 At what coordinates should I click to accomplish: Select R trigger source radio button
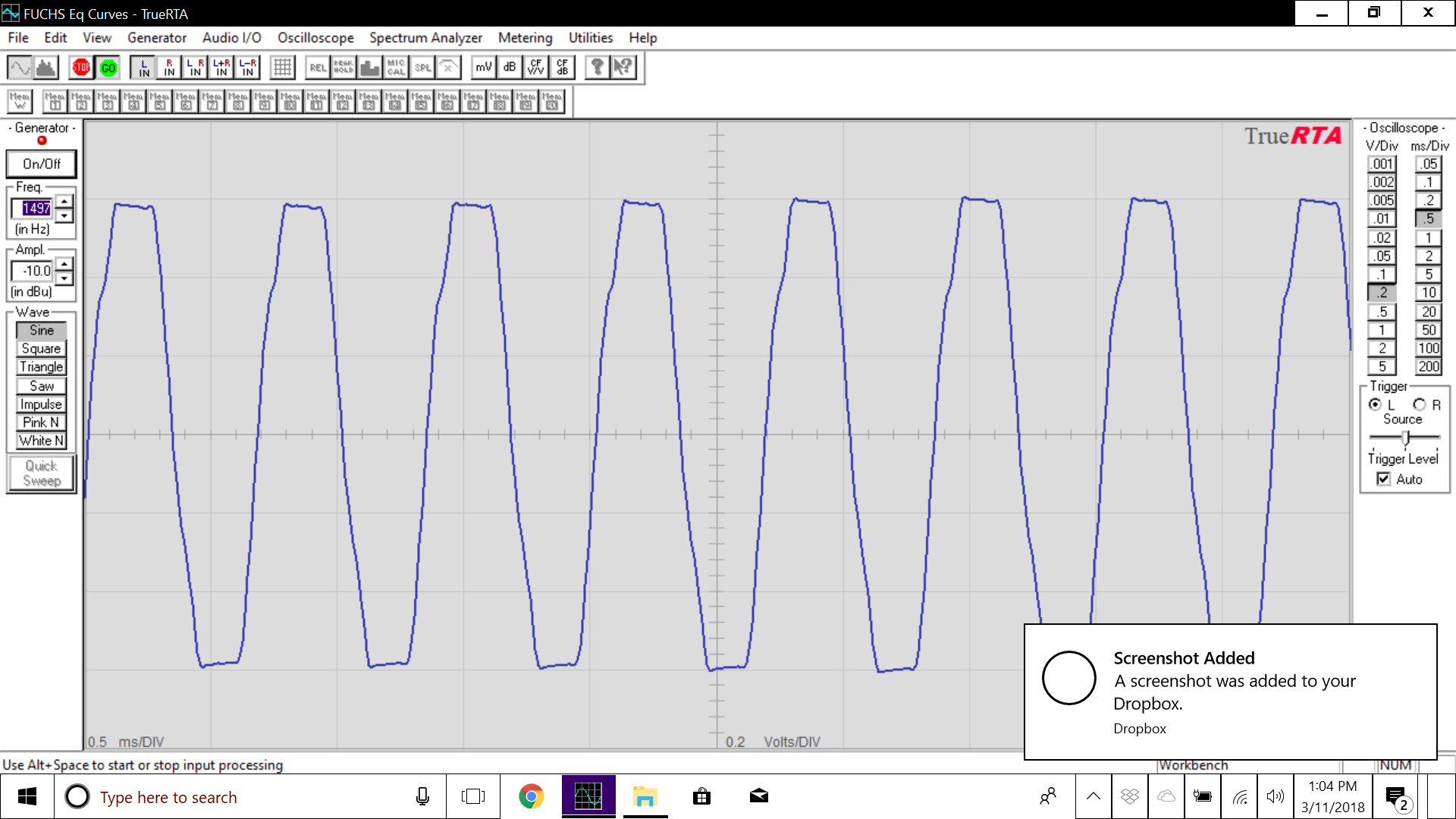1419,405
